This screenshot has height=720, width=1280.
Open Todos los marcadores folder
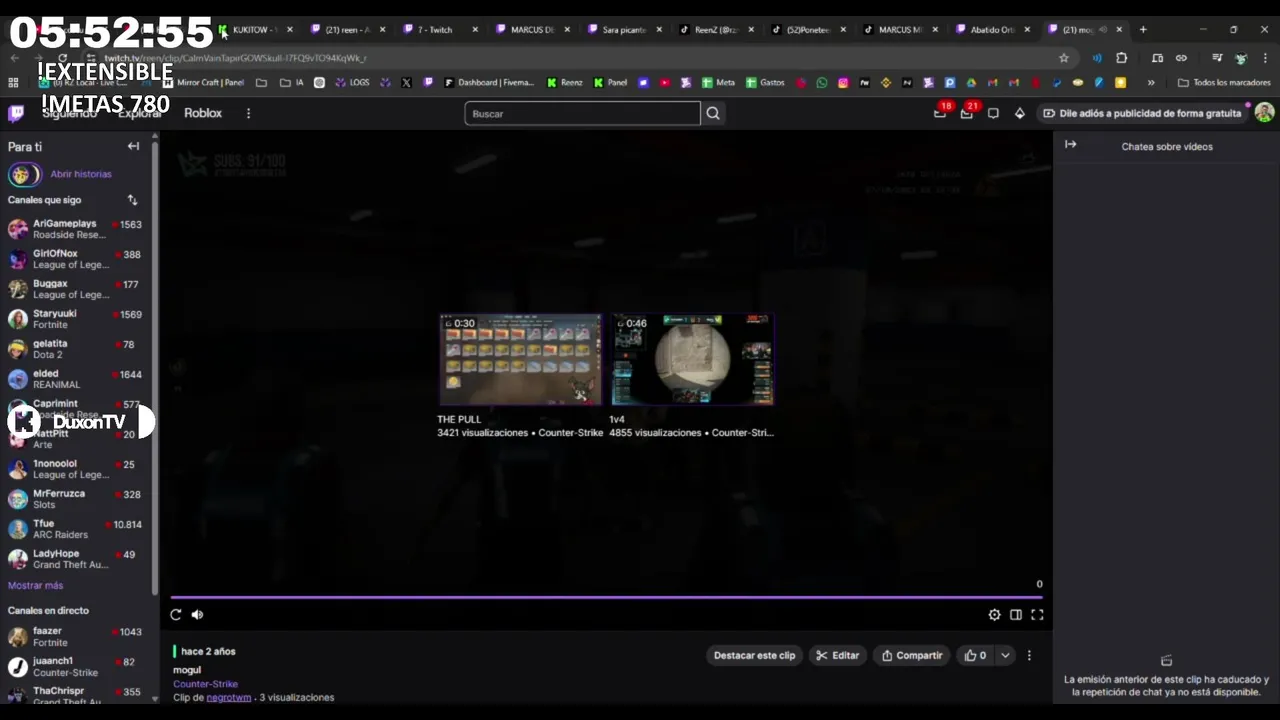click(1224, 83)
